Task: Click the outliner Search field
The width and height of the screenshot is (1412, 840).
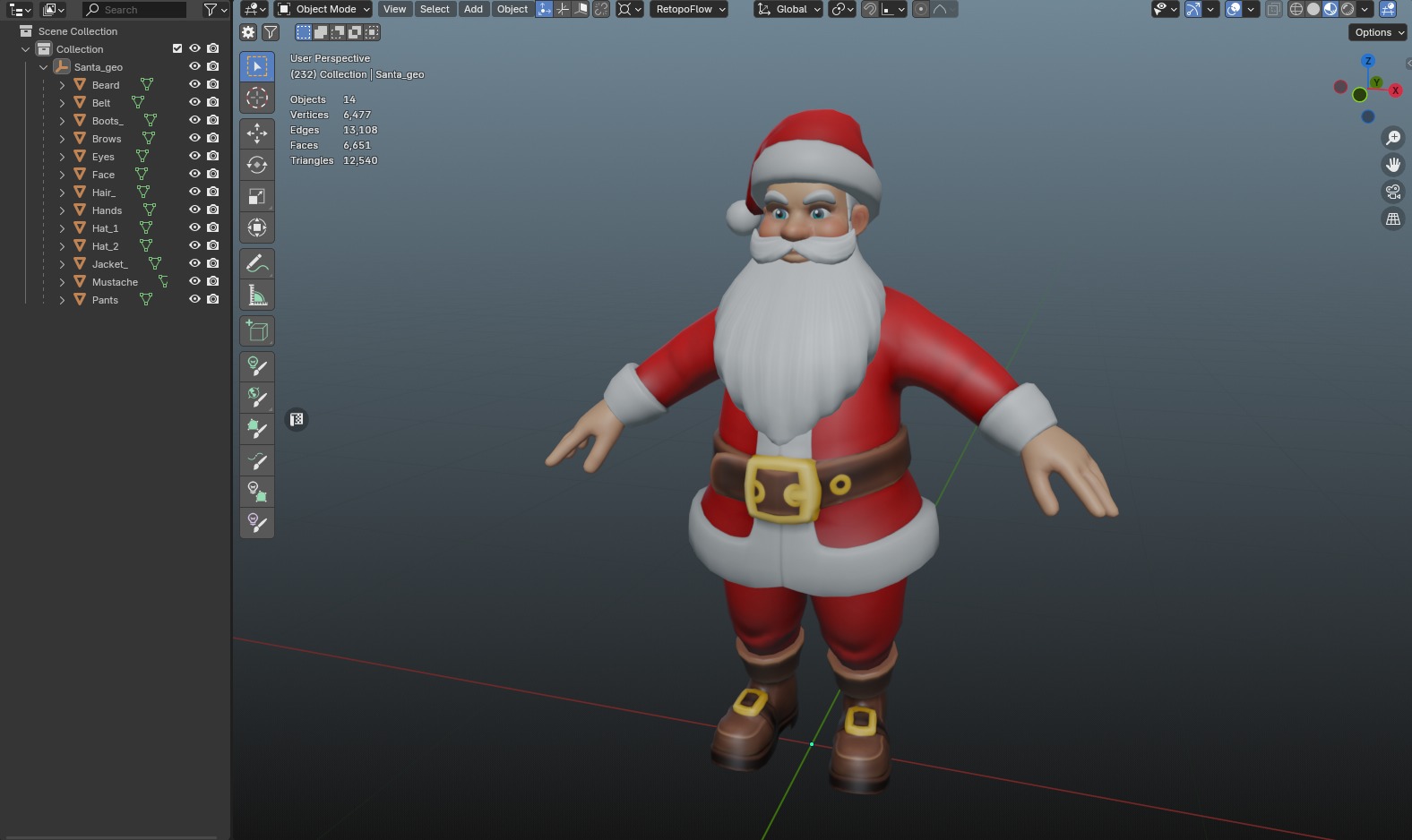Action: point(134,10)
